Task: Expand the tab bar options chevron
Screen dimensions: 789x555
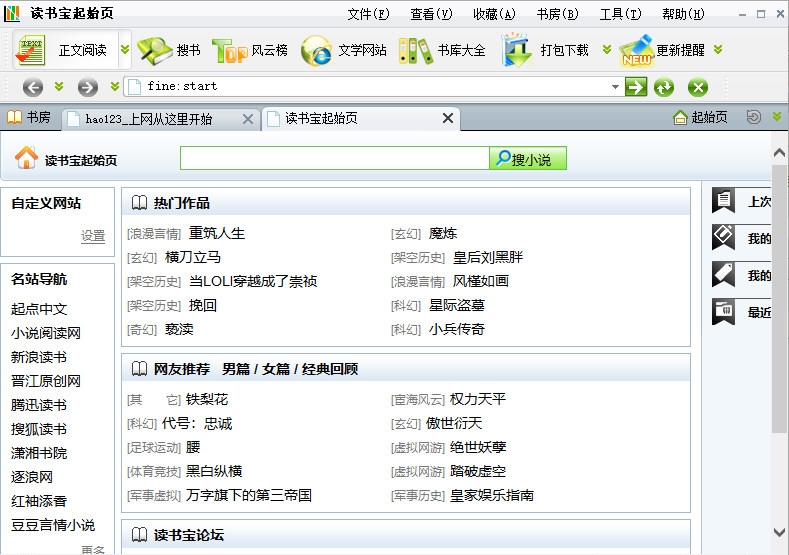Action: [777, 117]
